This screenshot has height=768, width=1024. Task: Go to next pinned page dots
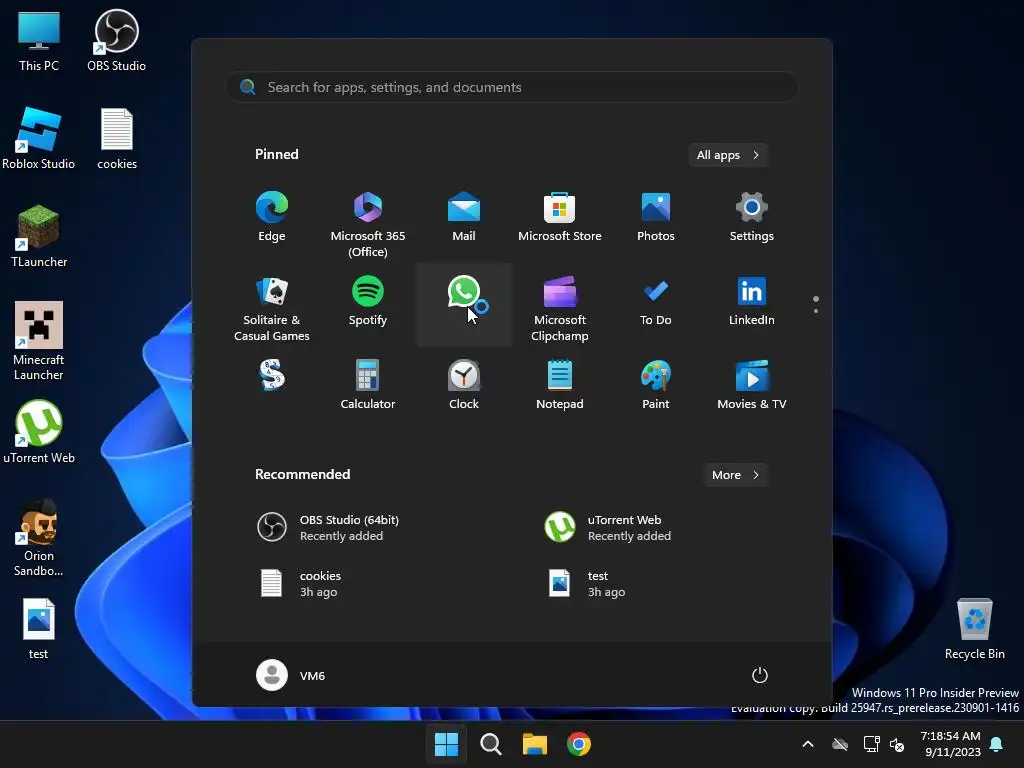click(816, 305)
